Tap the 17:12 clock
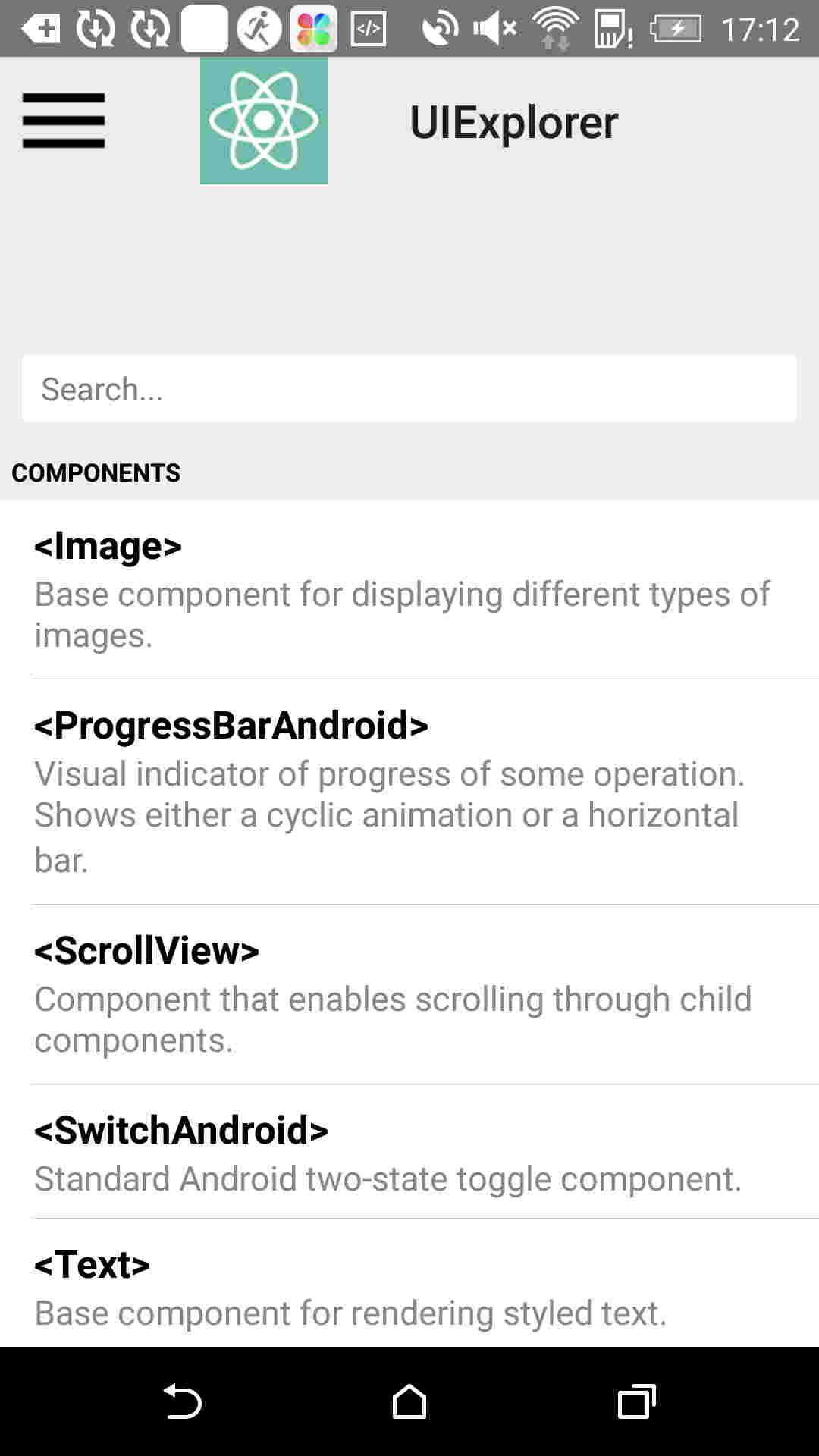The image size is (819, 1456). tap(759, 29)
